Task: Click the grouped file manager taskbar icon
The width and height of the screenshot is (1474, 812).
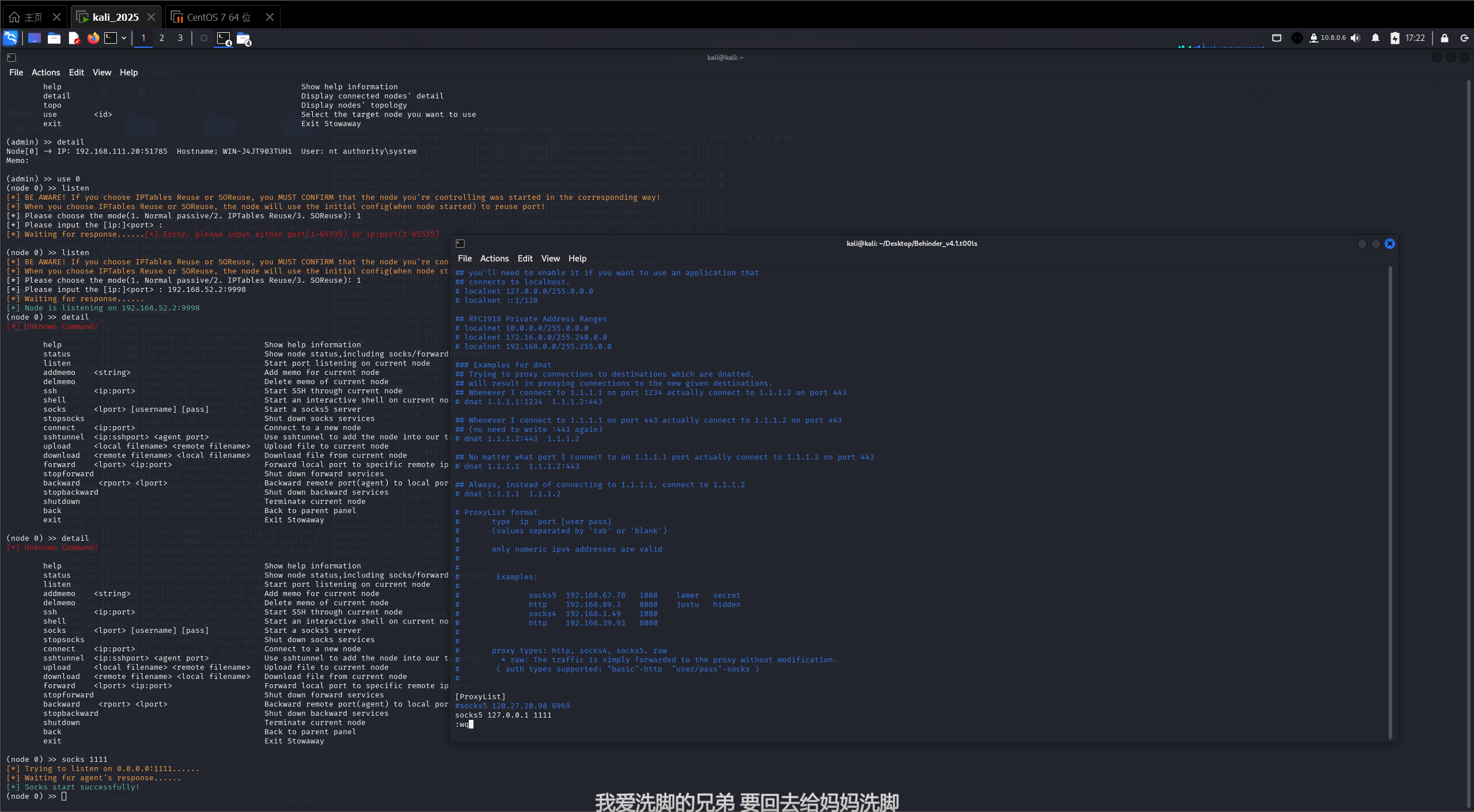Action: pyautogui.click(x=244, y=39)
